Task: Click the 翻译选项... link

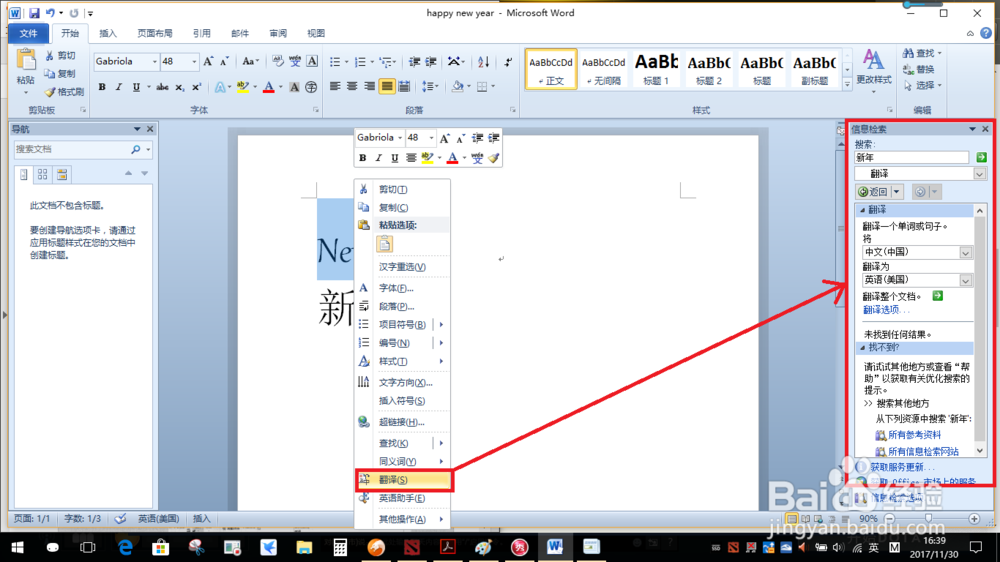Action: [x=885, y=309]
